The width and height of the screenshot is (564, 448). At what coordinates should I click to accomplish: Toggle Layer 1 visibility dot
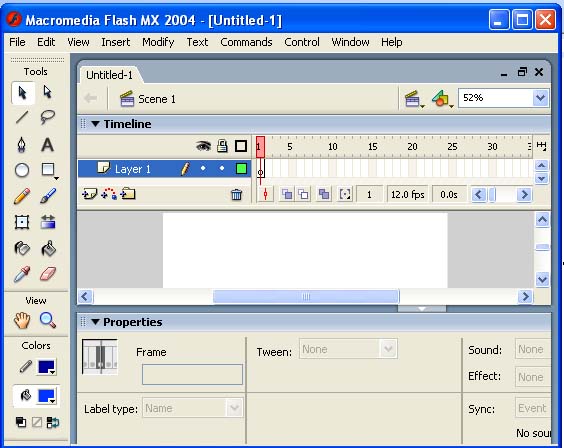point(203,168)
